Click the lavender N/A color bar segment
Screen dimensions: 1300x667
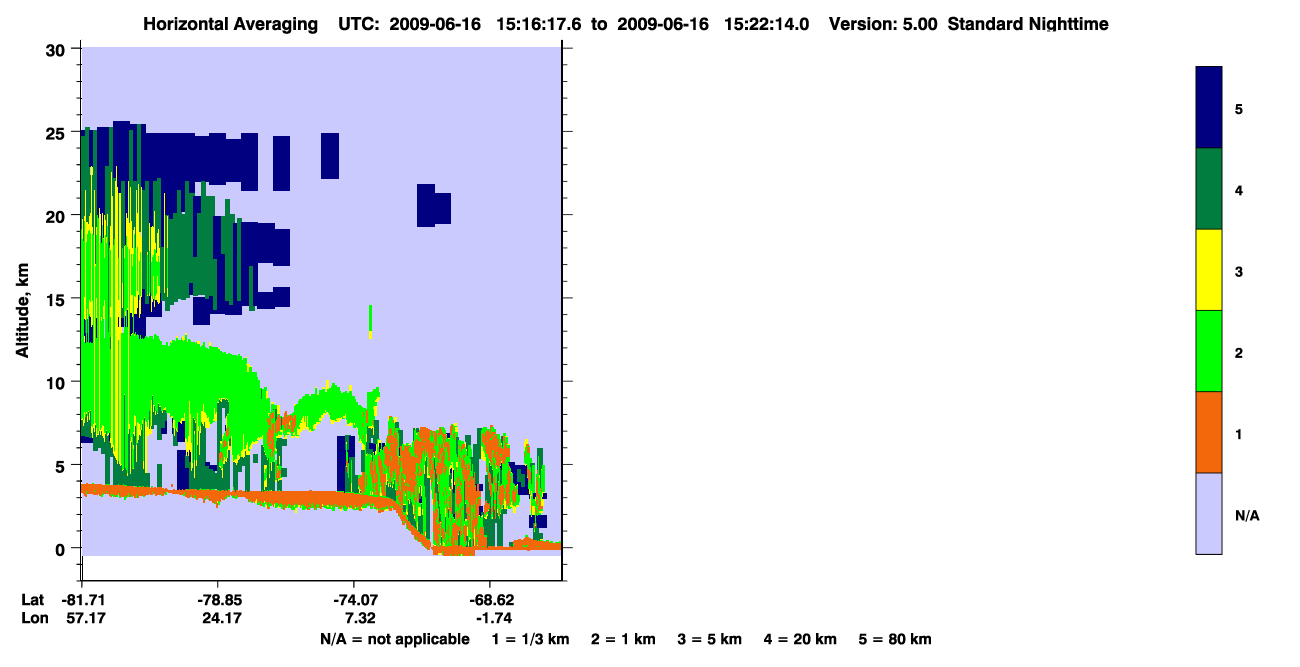click(x=1209, y=513)
